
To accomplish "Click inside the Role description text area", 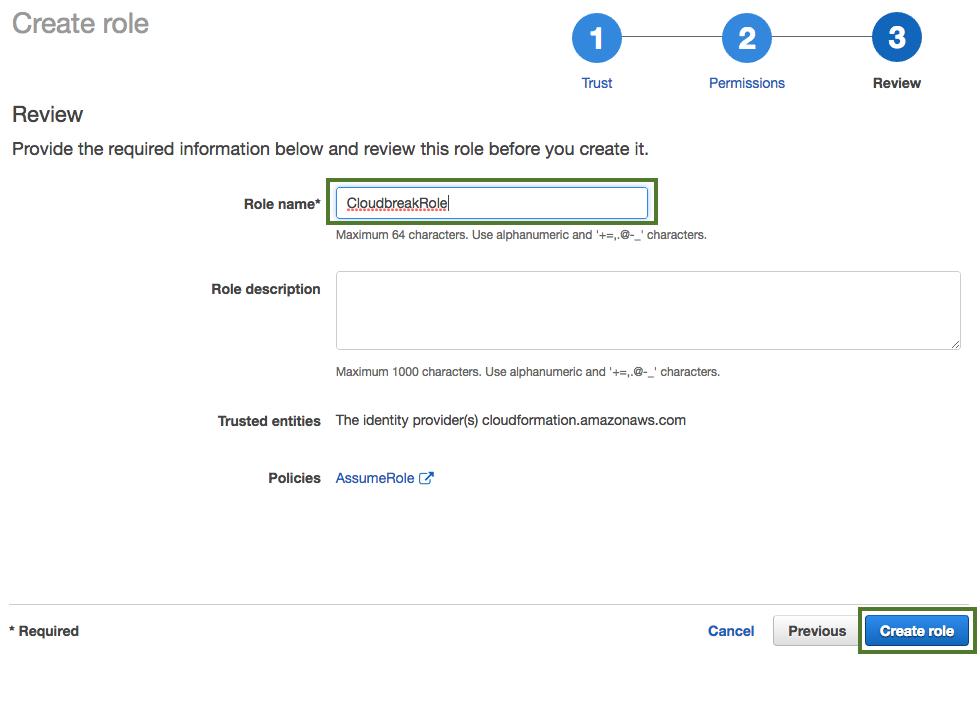I will 647,309.
